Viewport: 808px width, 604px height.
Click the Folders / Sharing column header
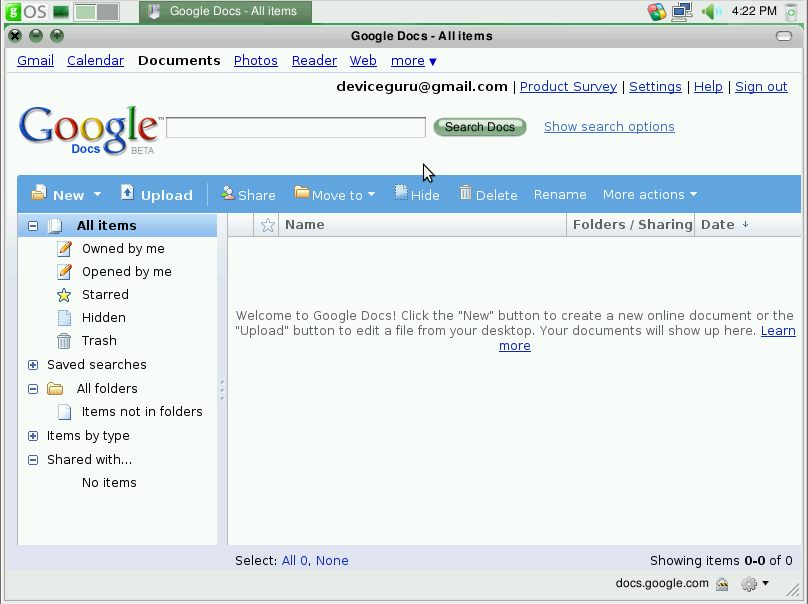631,225
